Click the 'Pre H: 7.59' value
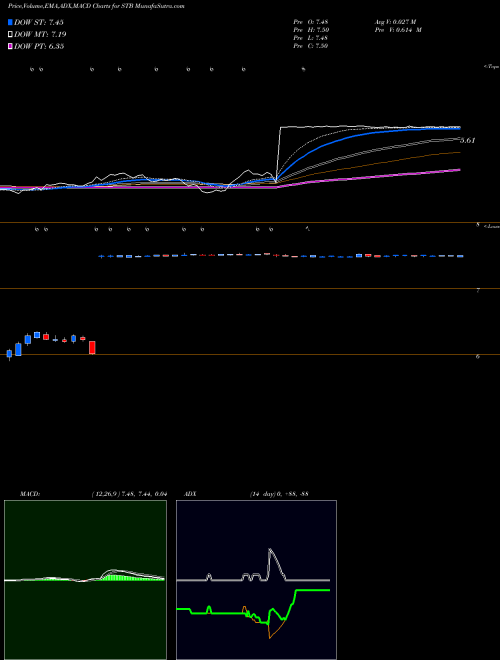500x660 pixels. click(x=311, y=30)
